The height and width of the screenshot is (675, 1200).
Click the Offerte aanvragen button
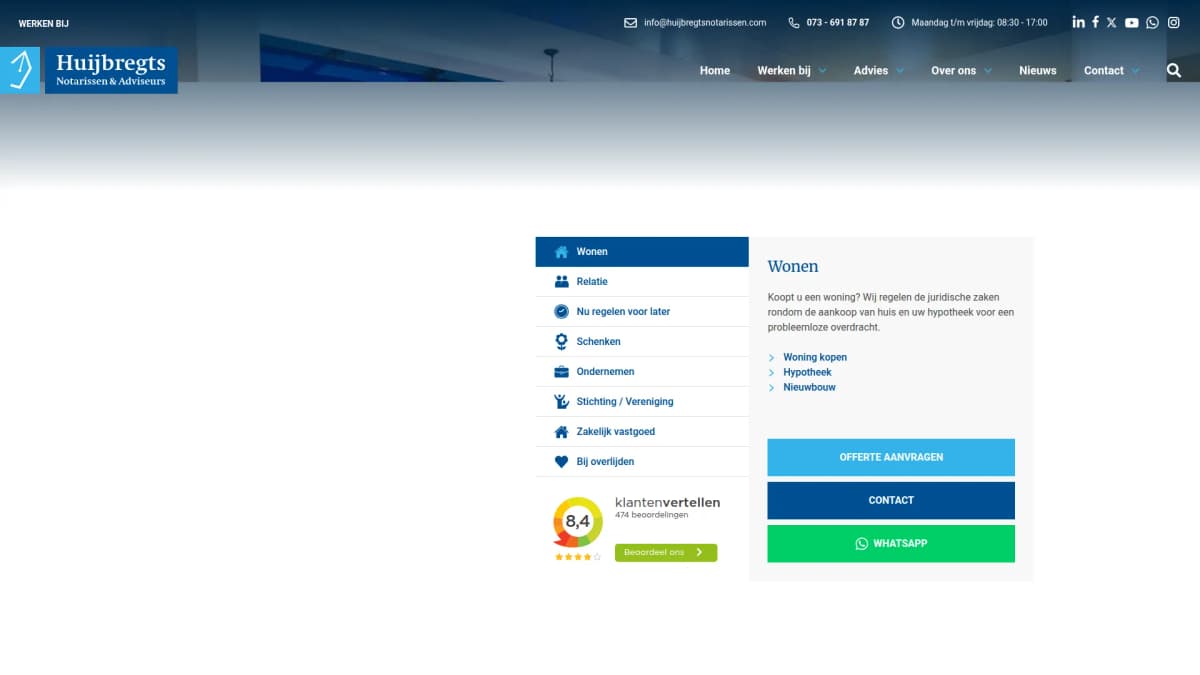tap(890, 457)
